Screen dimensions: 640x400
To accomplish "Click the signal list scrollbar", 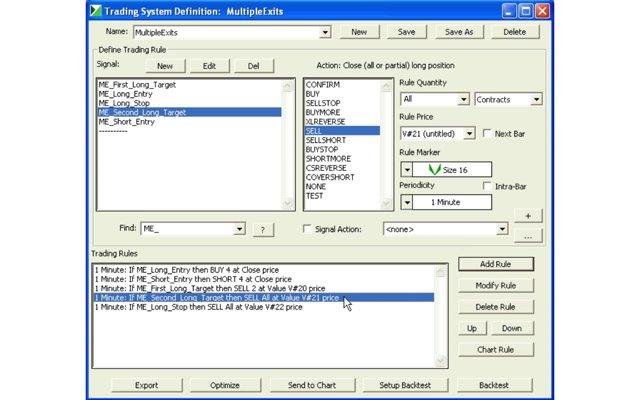I will [x=288, y=144].
